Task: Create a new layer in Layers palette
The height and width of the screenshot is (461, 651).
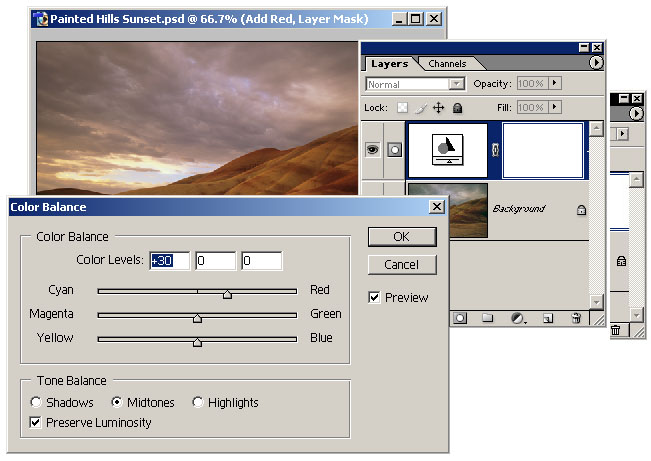Action: (548, 319)
